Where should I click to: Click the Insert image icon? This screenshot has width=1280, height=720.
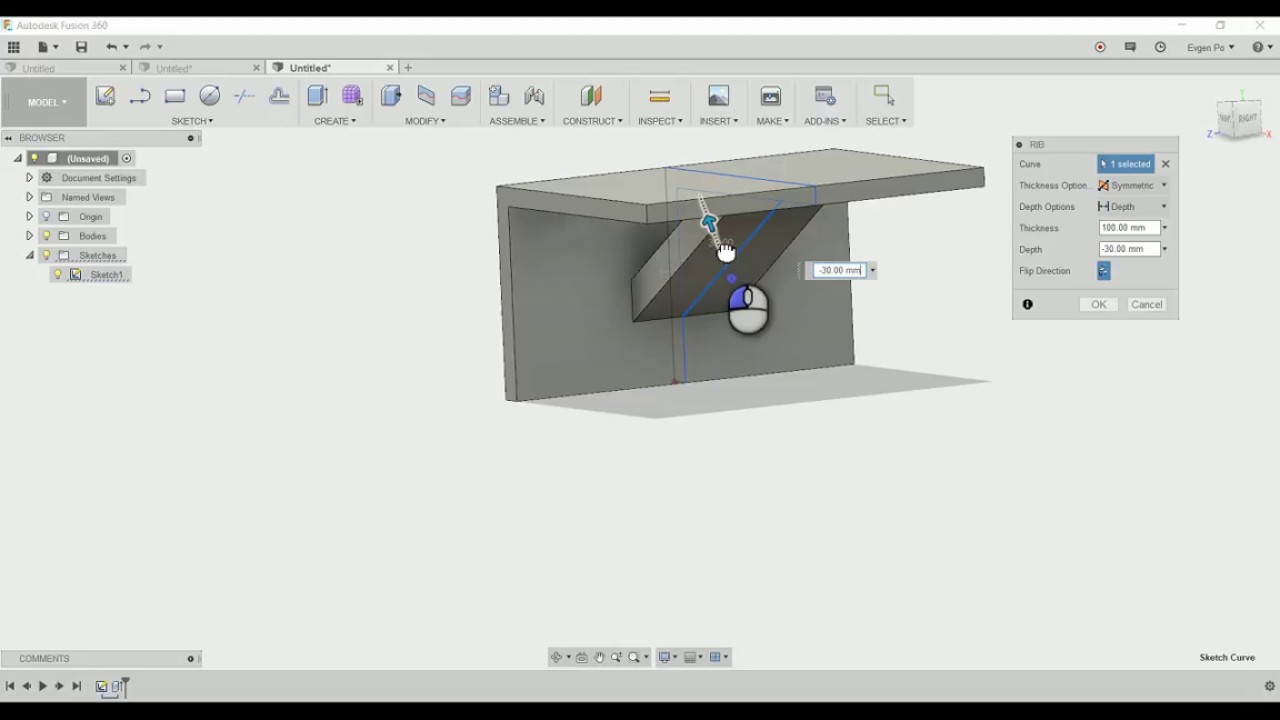pos(718,96)
